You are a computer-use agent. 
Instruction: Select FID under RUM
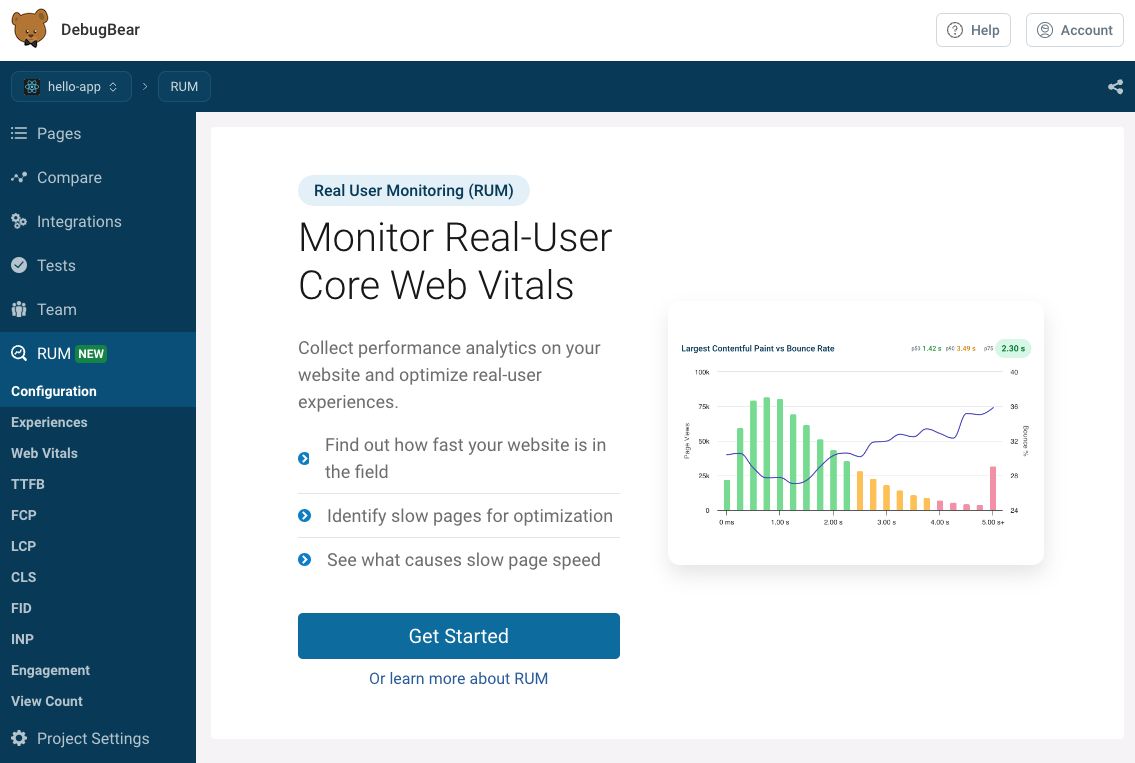[98, 609]
